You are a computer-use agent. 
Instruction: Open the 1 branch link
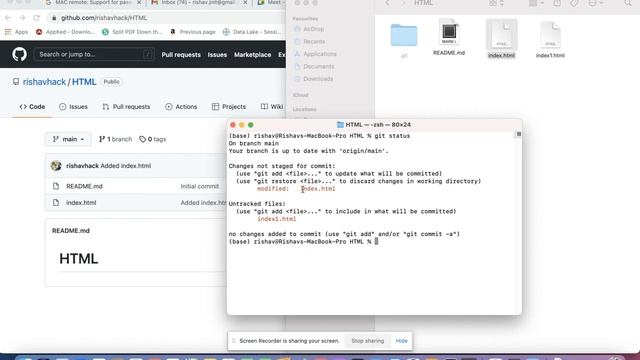pos(116,139)
